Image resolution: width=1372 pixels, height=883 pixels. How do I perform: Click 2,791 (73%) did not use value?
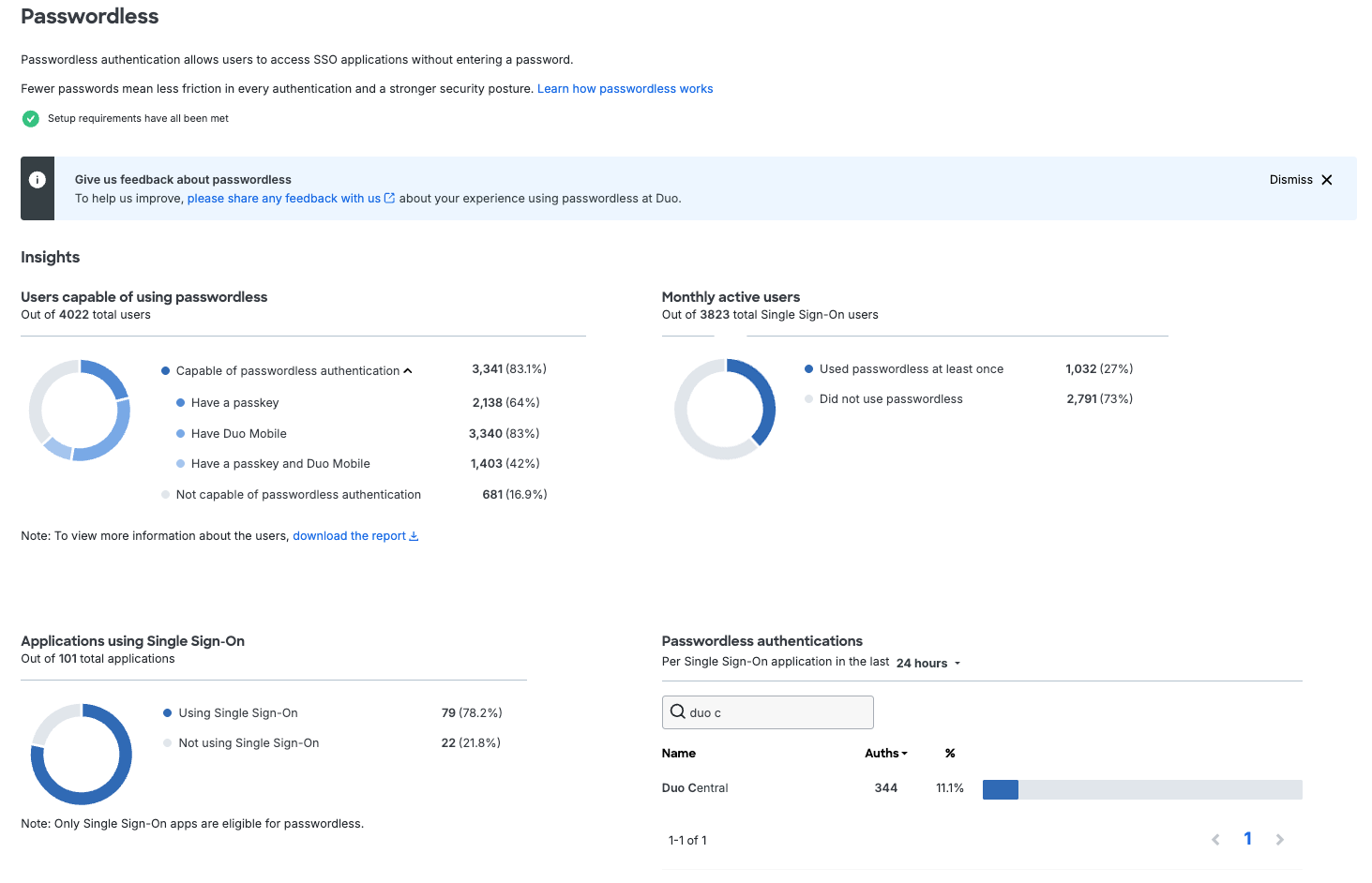point(1100,399)
